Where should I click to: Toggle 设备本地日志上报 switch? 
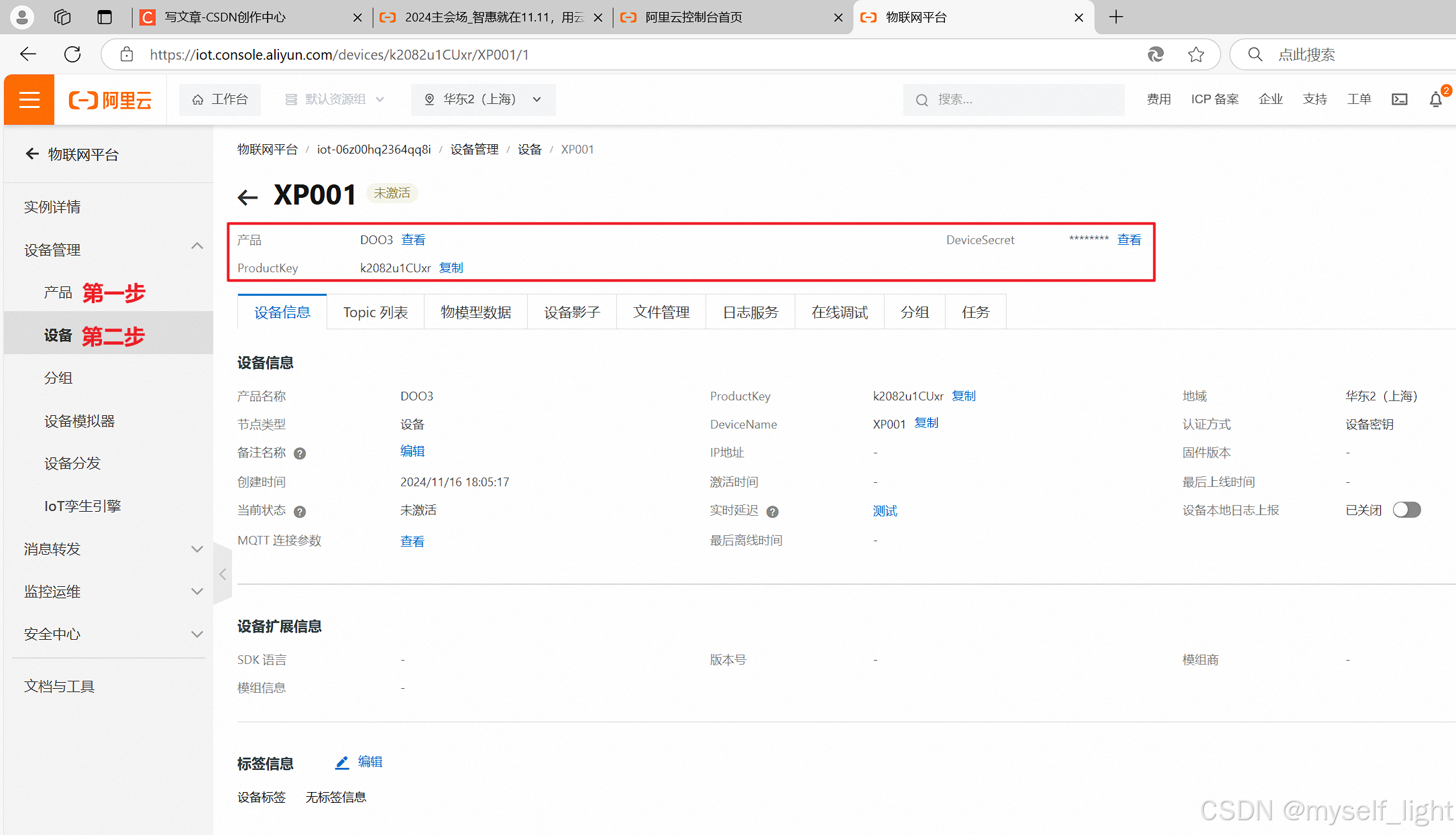coord(1406,510)
